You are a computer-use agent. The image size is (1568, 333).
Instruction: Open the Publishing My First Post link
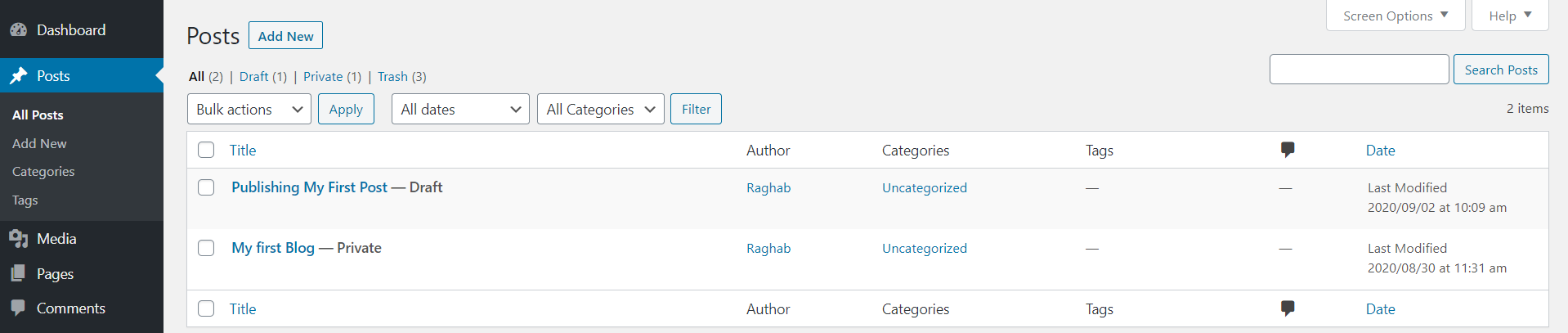pos(309,187)
